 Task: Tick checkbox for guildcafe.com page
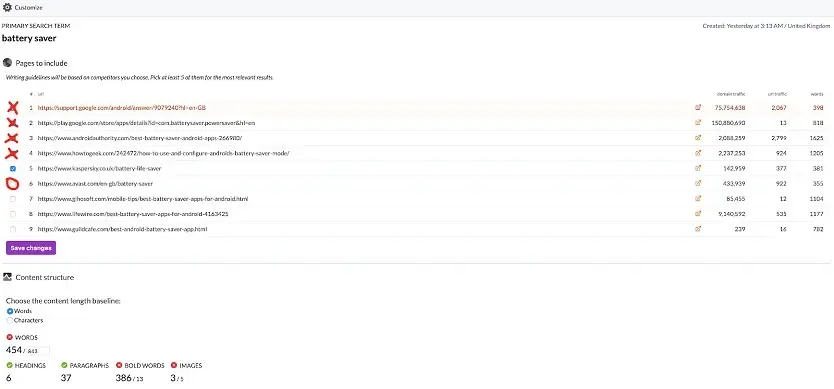tap(13, 229)
